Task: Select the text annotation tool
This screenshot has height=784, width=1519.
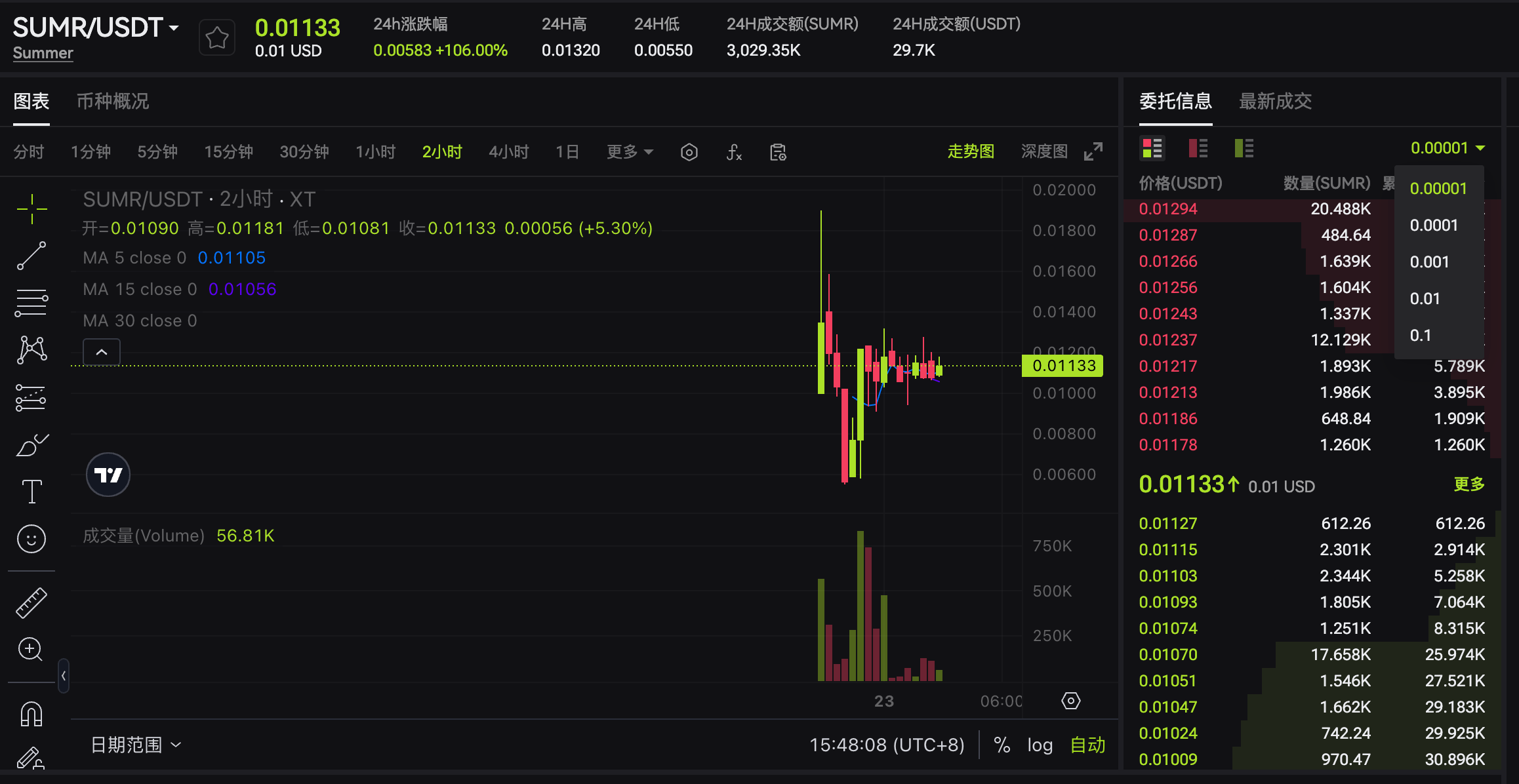Action: coord(31,490)
